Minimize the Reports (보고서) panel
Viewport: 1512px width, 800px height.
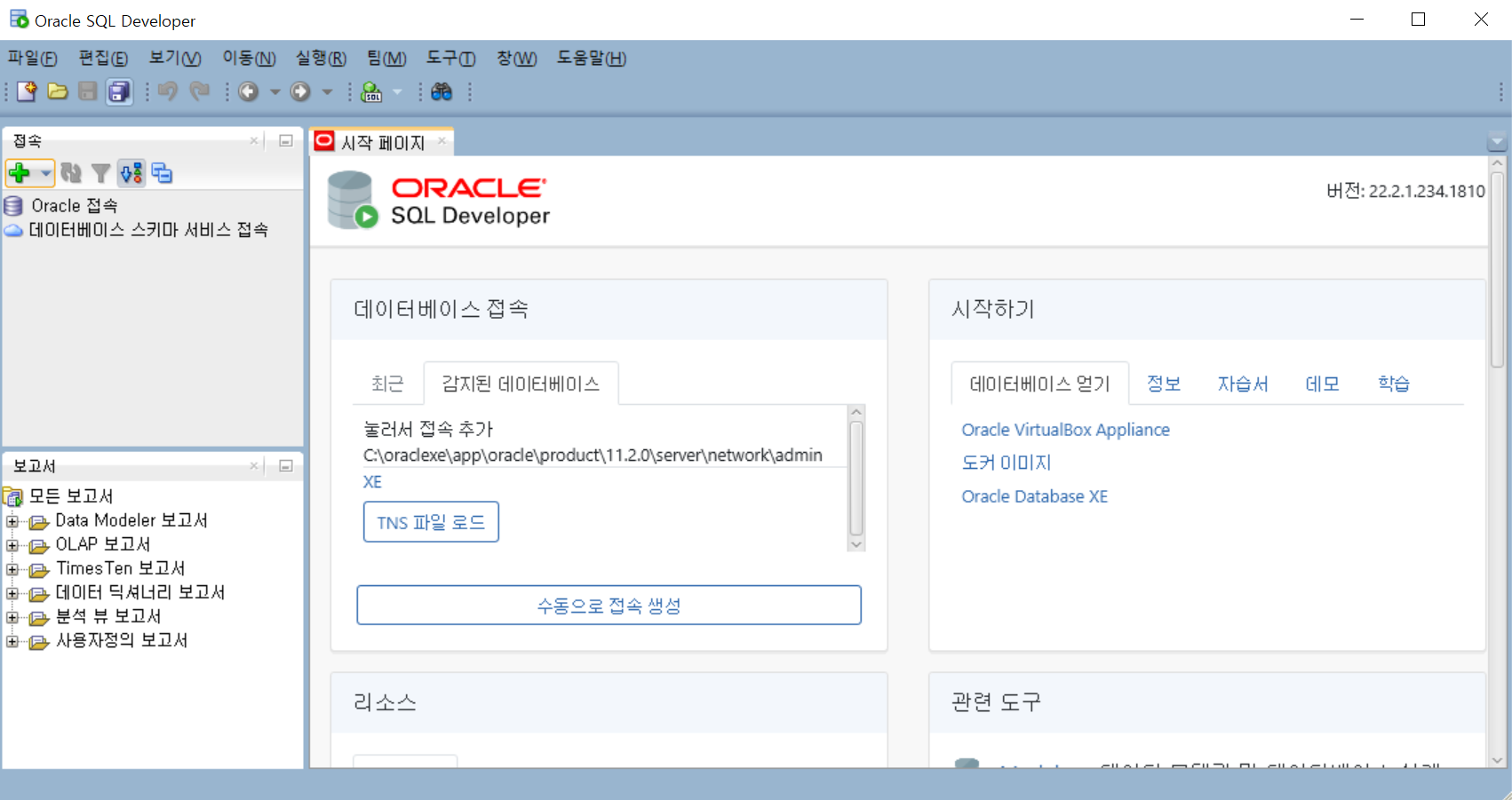[x=286, y=465]
